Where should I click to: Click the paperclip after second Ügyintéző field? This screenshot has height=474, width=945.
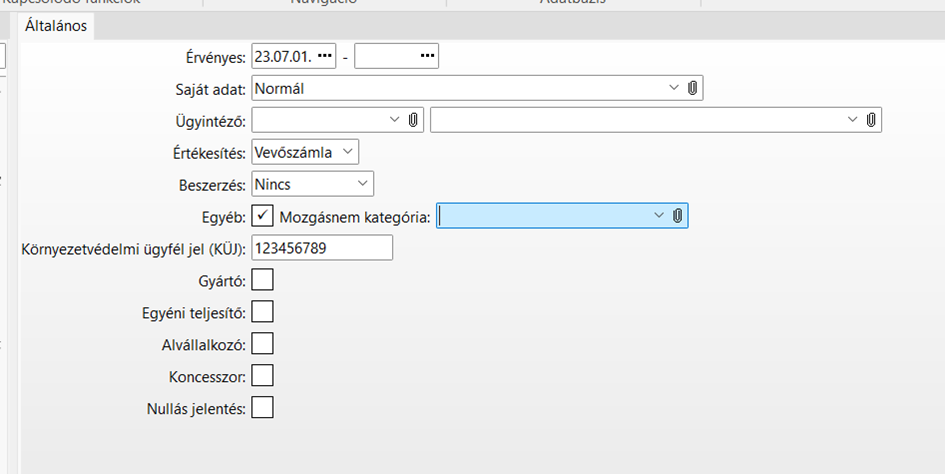point(871,120)
